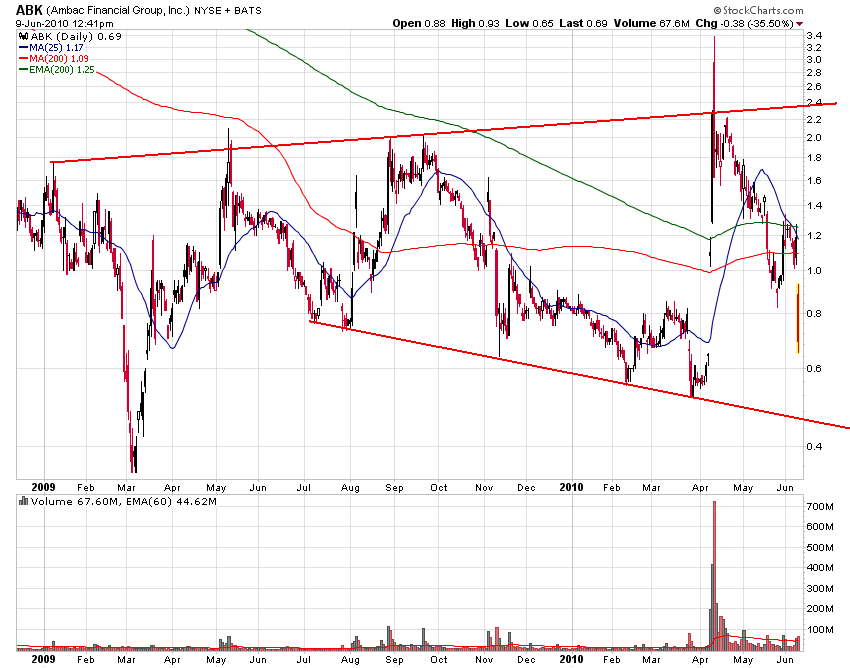
Task: Click the blue MA(25) 1.17 legend entry
Action: point(51,48)
